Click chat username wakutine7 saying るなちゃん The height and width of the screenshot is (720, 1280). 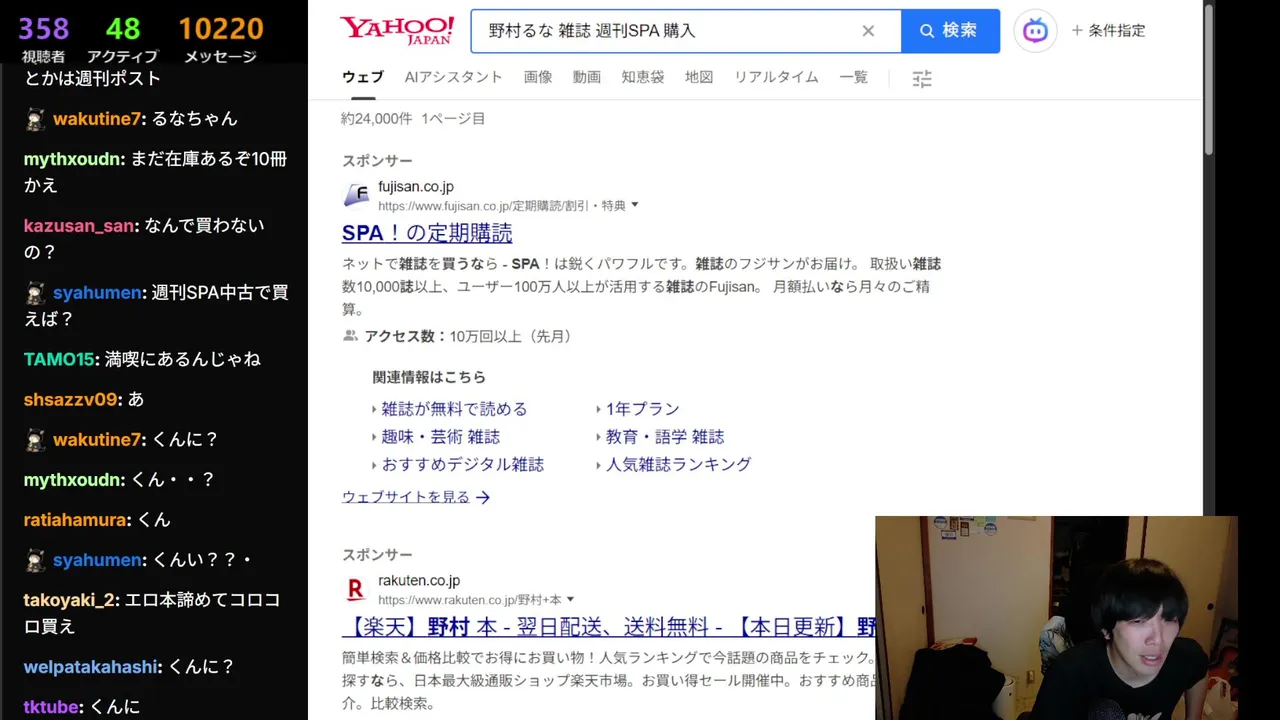point(97,119)
